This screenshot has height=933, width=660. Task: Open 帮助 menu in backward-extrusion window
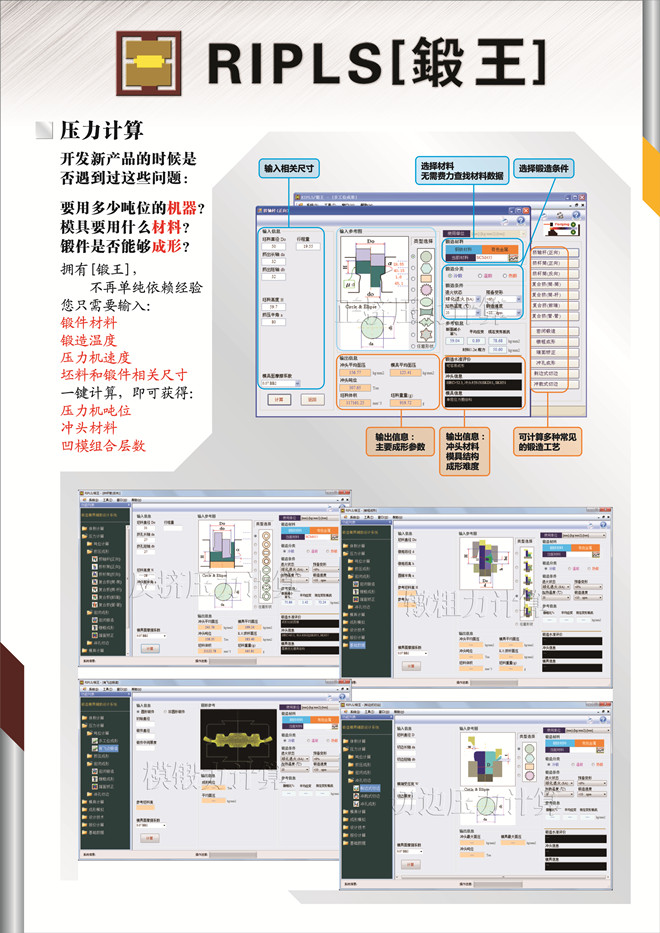point(136,500)
